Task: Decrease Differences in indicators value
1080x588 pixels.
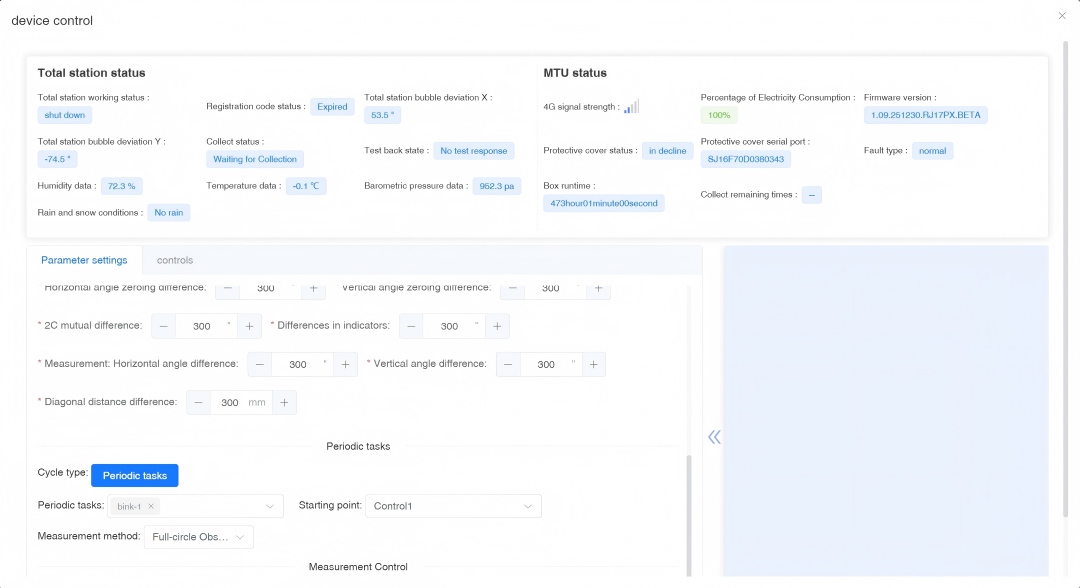Action: 411,326
